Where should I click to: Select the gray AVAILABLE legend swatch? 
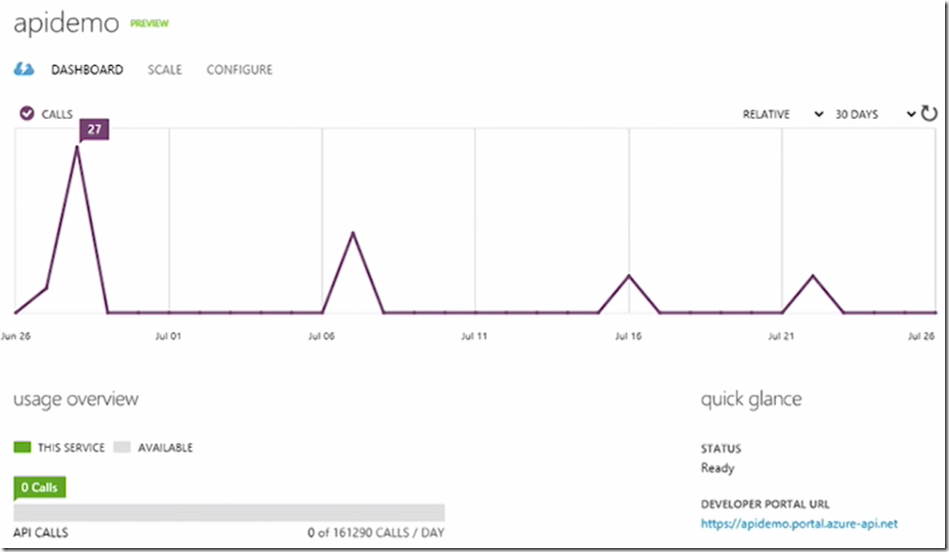(122, 447)
